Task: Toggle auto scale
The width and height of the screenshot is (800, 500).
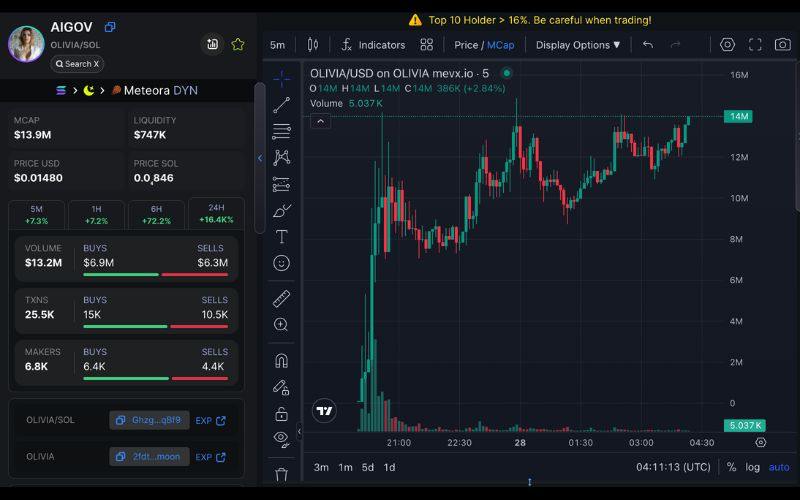Action: [779, 467]
